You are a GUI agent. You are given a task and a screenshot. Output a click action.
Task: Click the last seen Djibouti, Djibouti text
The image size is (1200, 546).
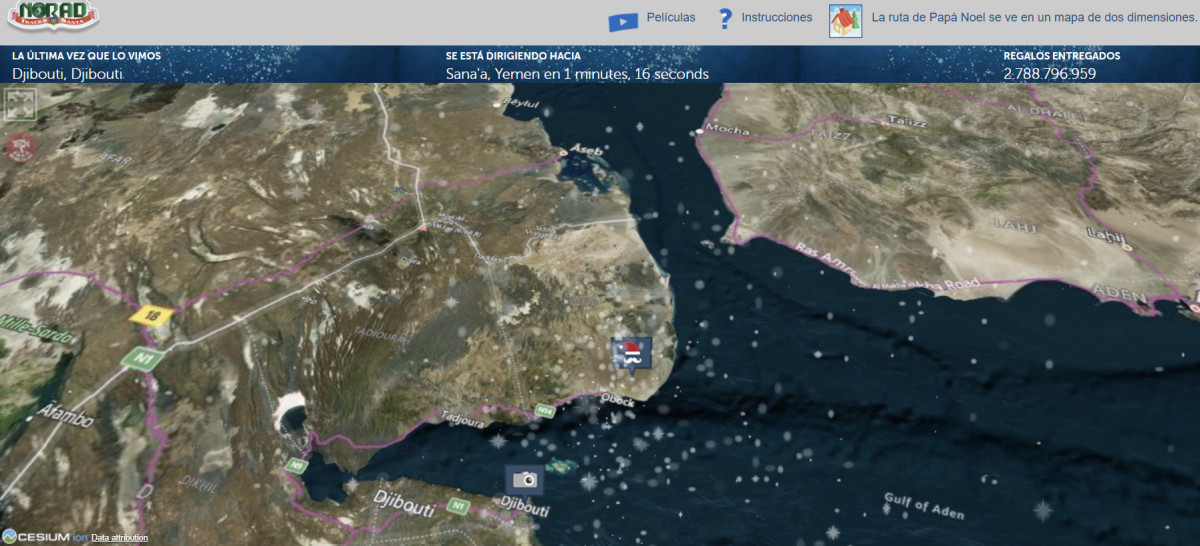point(68,74)
